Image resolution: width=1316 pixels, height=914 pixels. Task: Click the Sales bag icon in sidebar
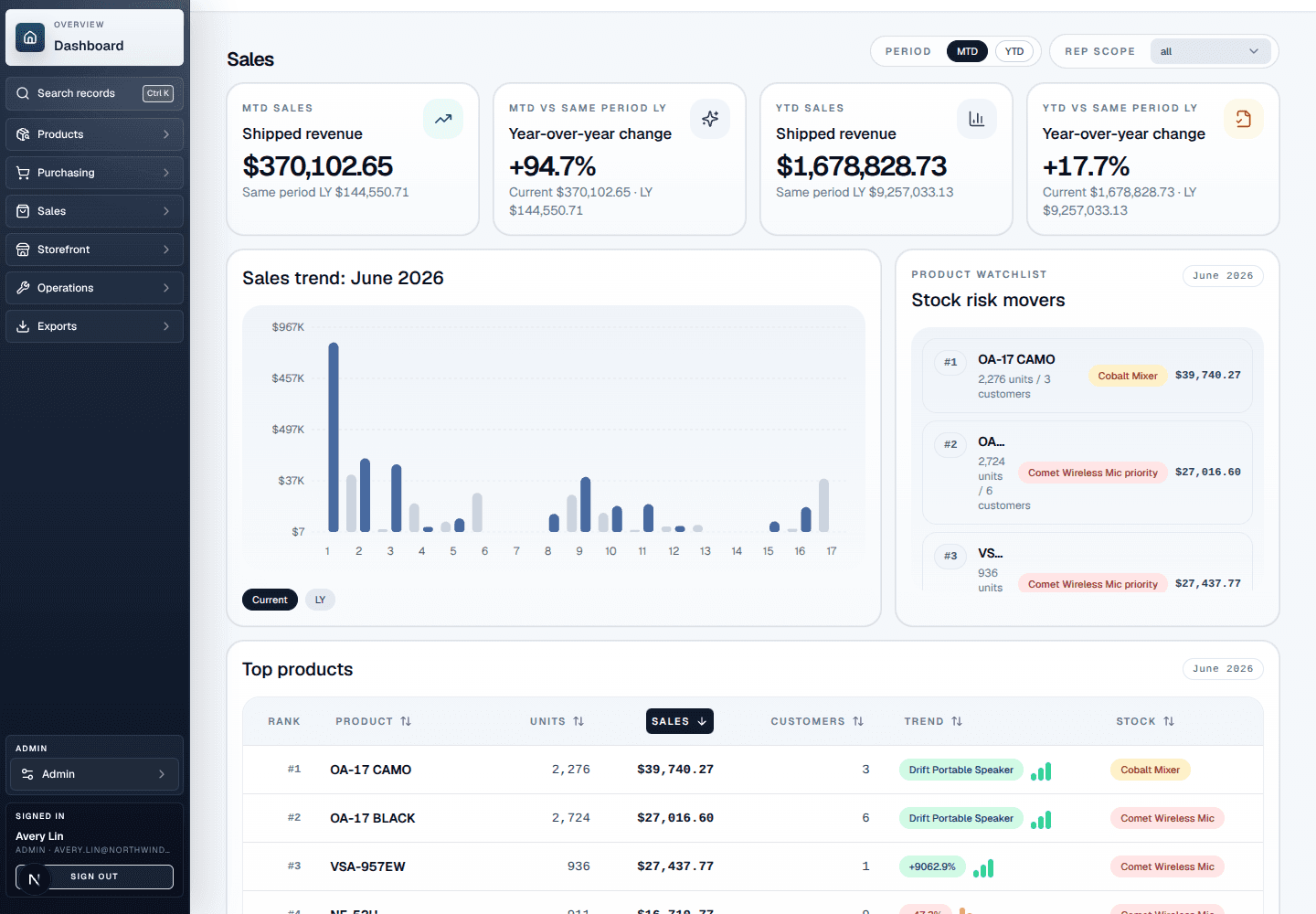pyautogui.click(x=23, y=211)
